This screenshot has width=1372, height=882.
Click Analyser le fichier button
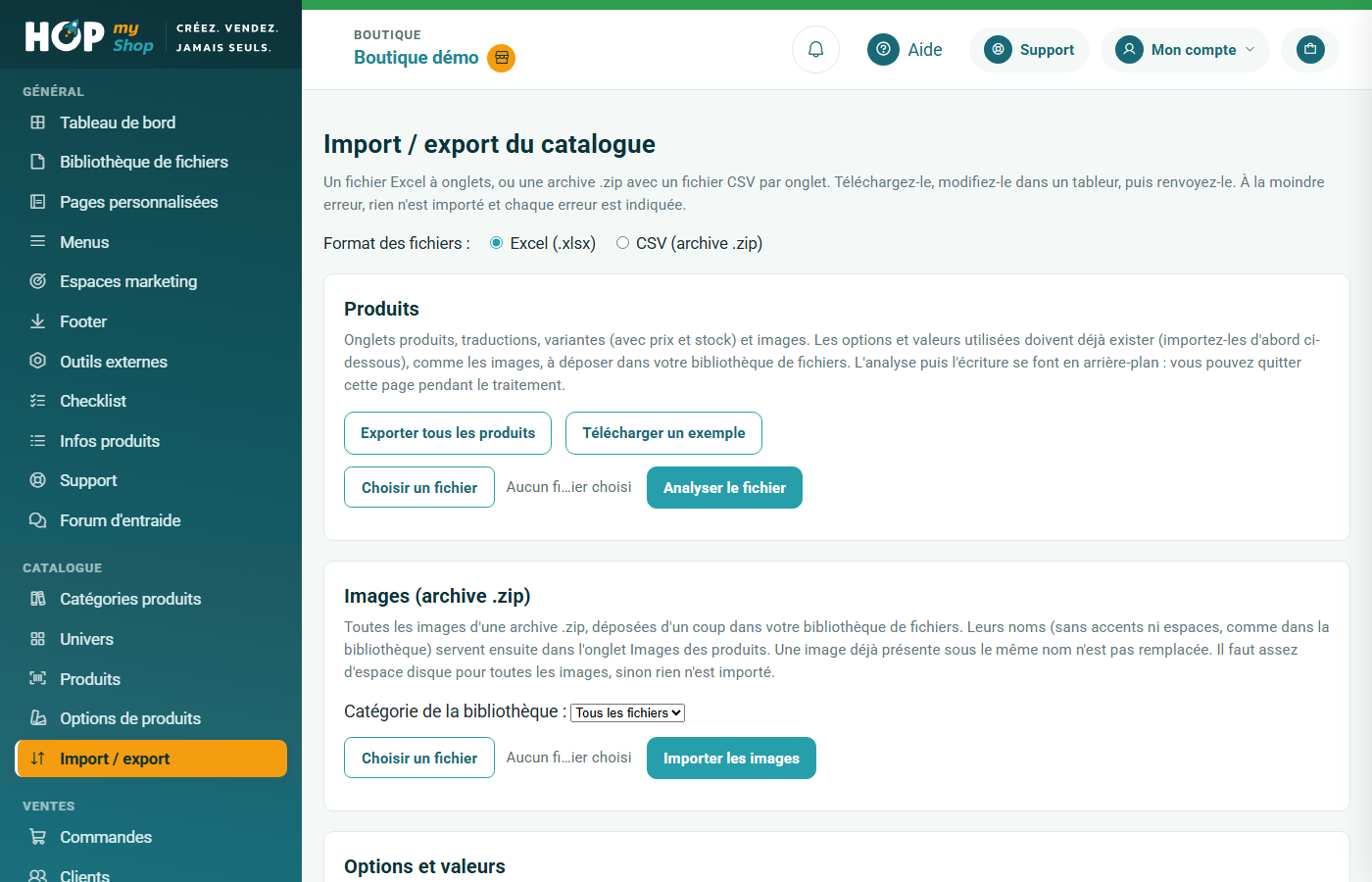click(x=724, y=488)
